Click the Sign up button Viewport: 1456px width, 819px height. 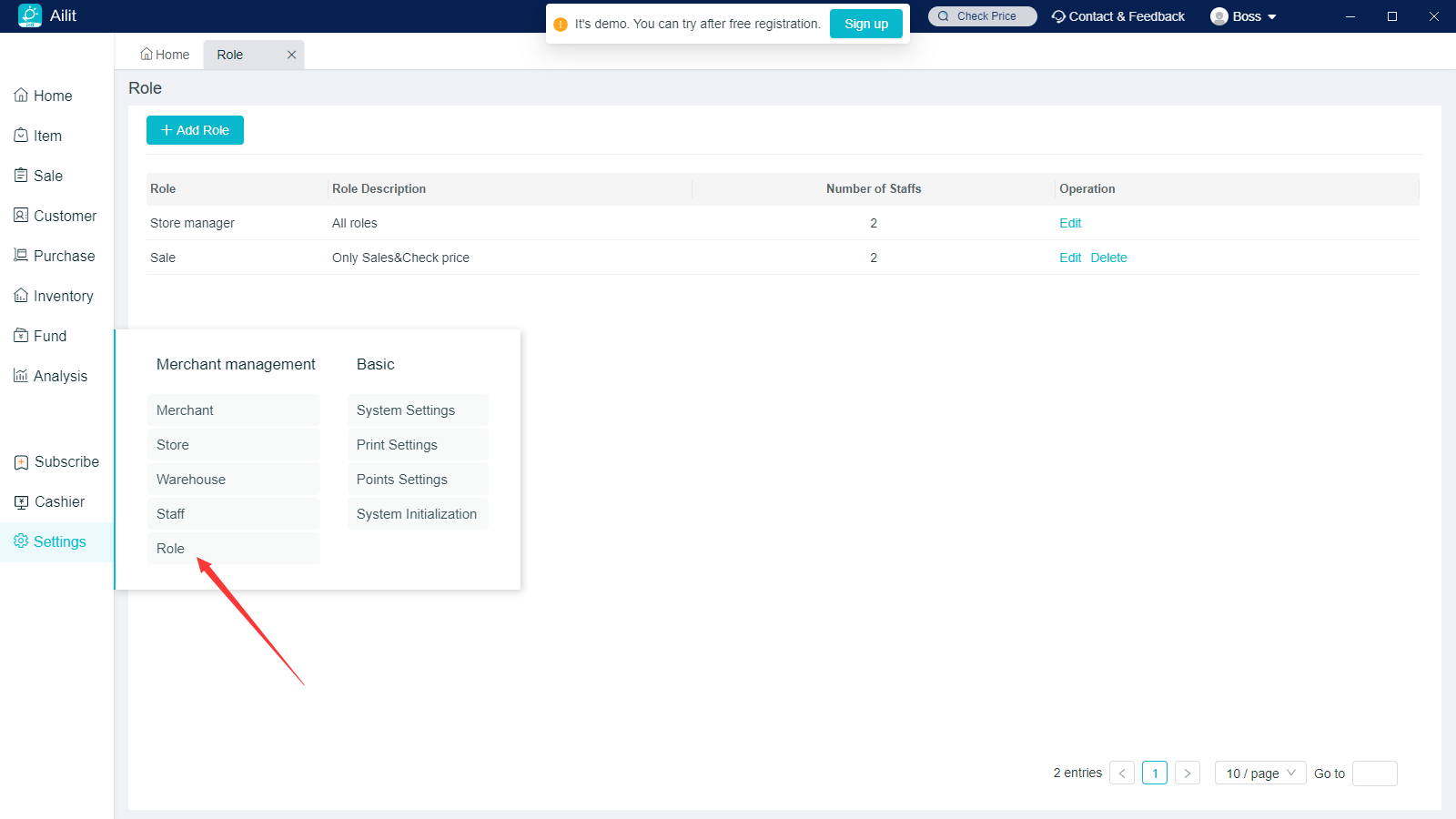point(865,24)
